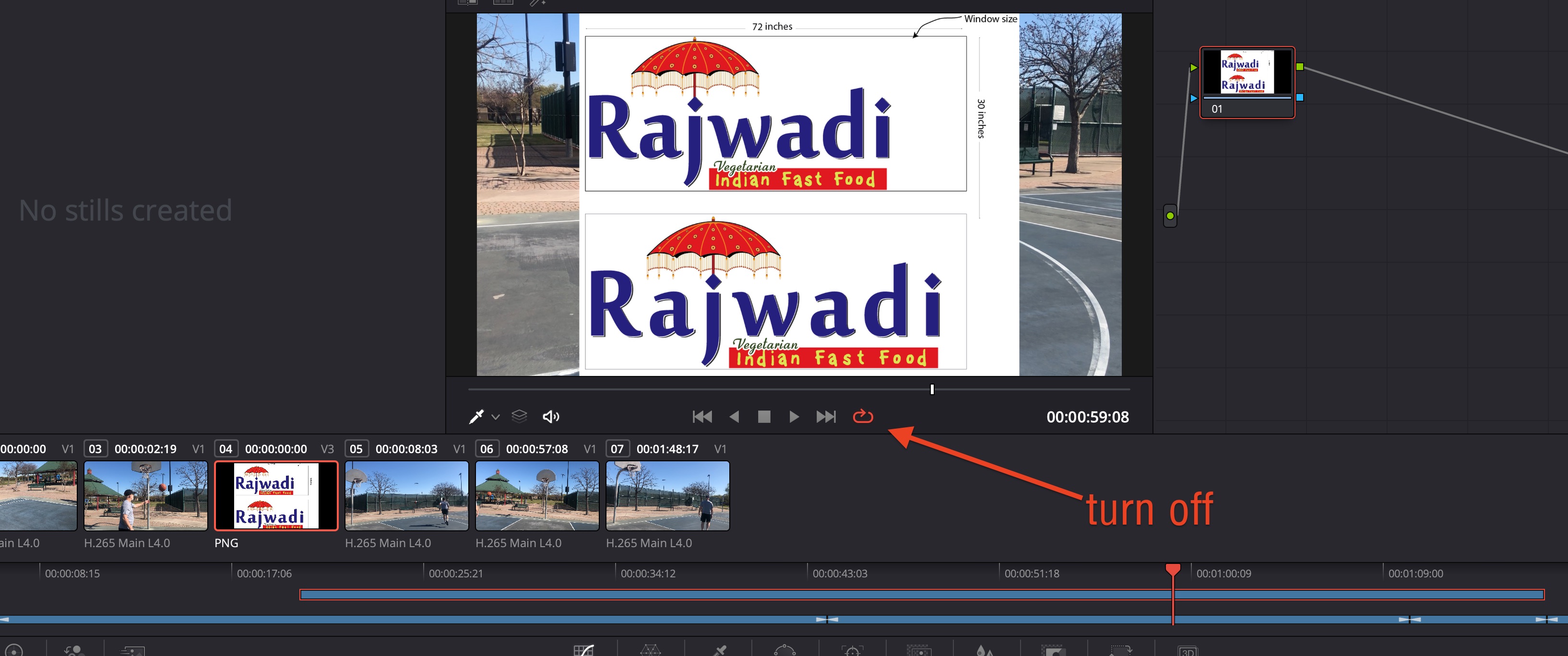Open the Sizing palette
Screen dimensions: 1568x656
click(1121, 651)
